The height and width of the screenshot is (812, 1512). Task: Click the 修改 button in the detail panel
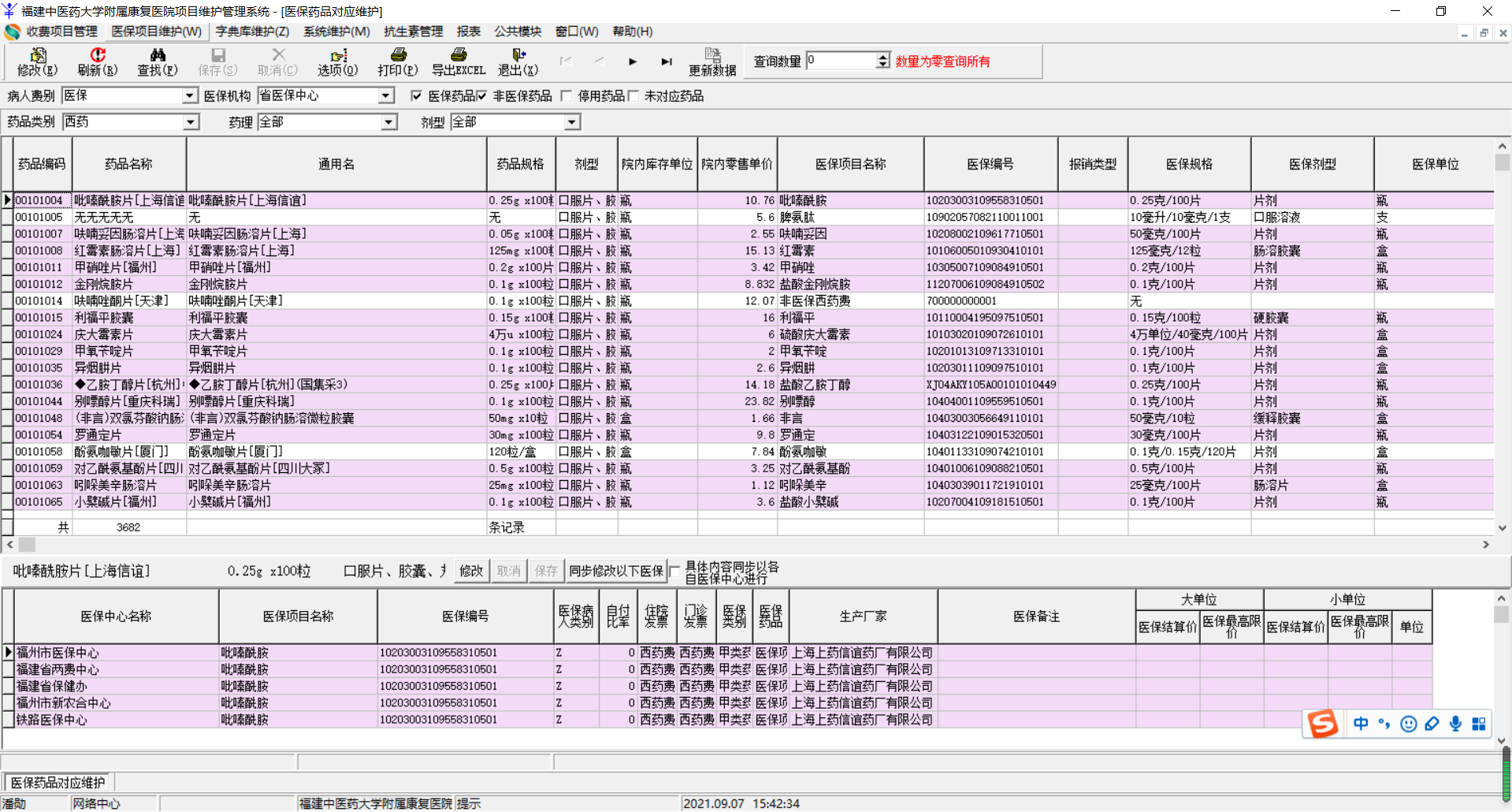click(471, 571)
